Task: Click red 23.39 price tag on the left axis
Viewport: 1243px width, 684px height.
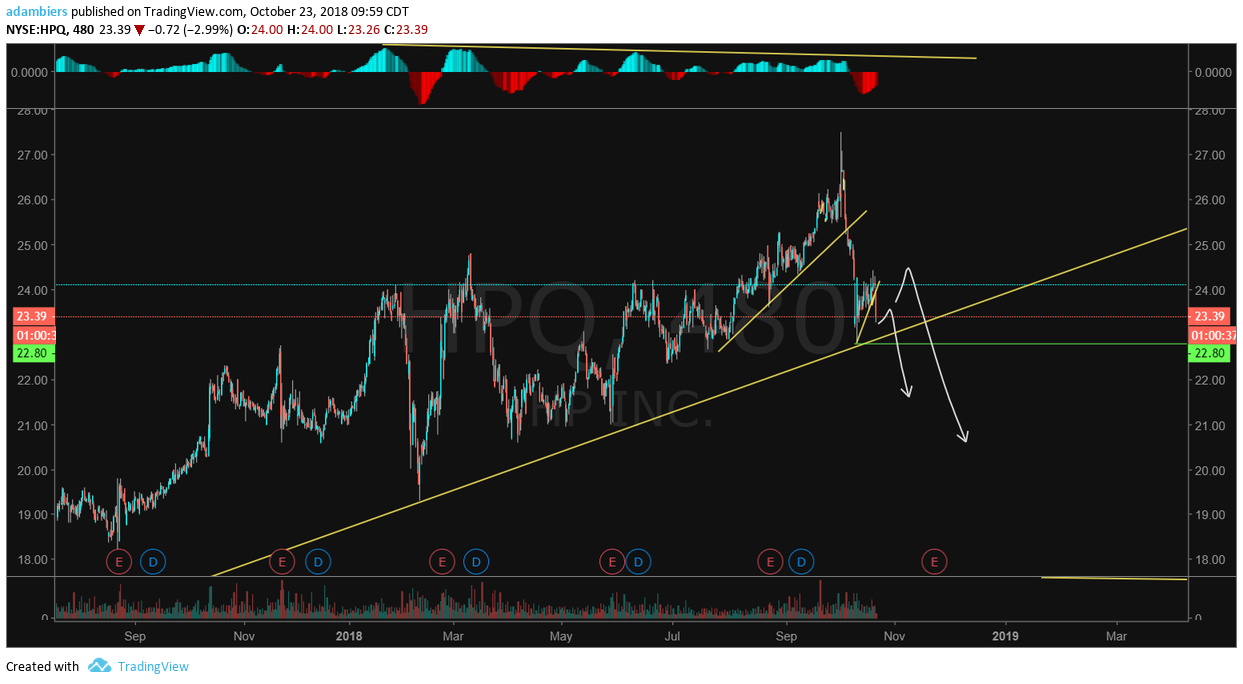Action: 34,316
